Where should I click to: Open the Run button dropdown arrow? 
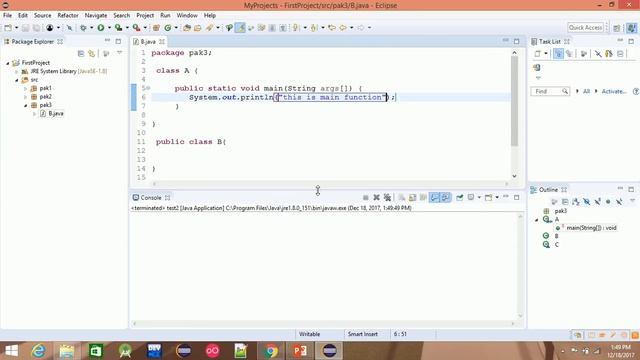[x=109, y=28]
